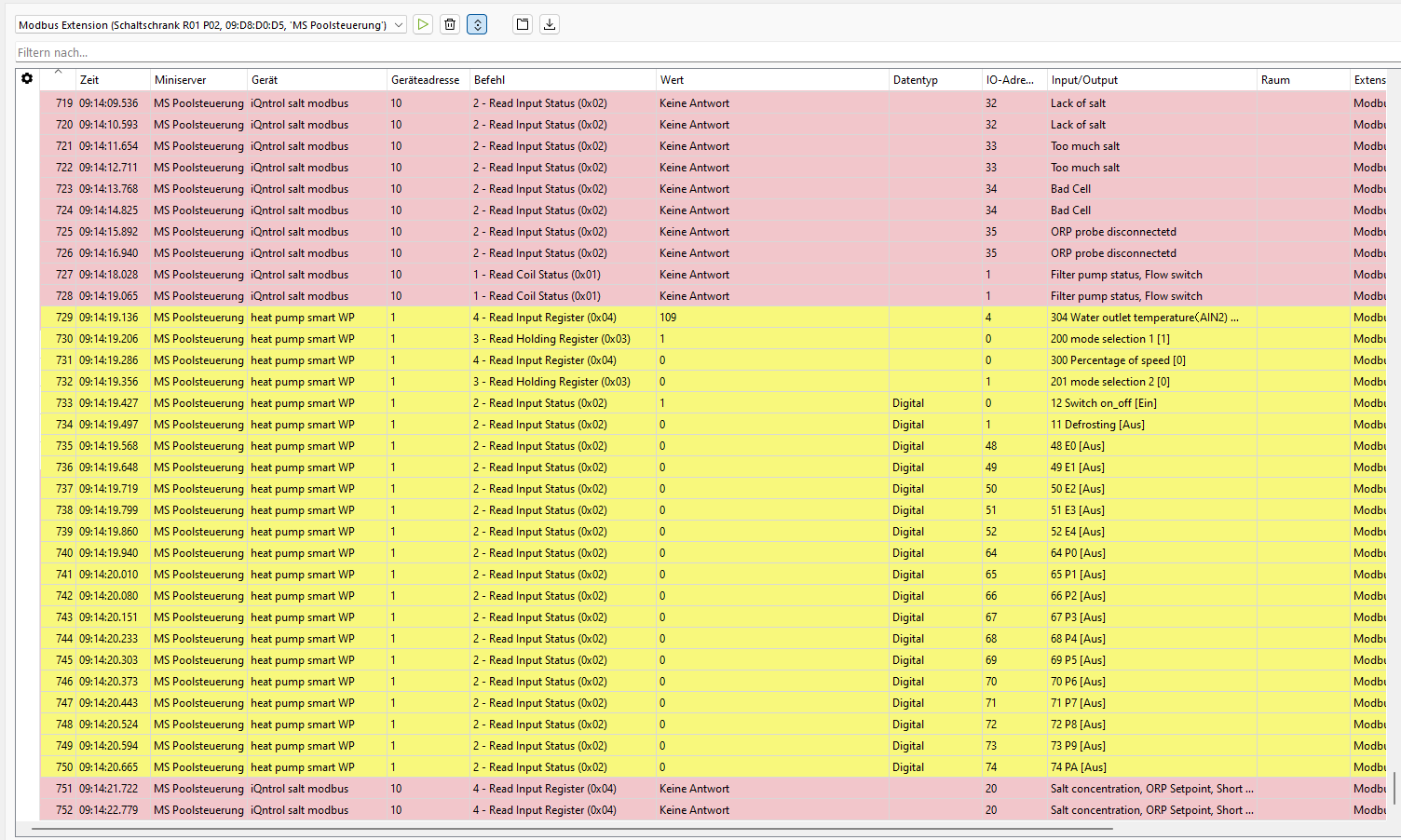Image resolution: width=1401 pixels, height=840 pixels.
Task: Click the open file icon
Action: [523, 24]
